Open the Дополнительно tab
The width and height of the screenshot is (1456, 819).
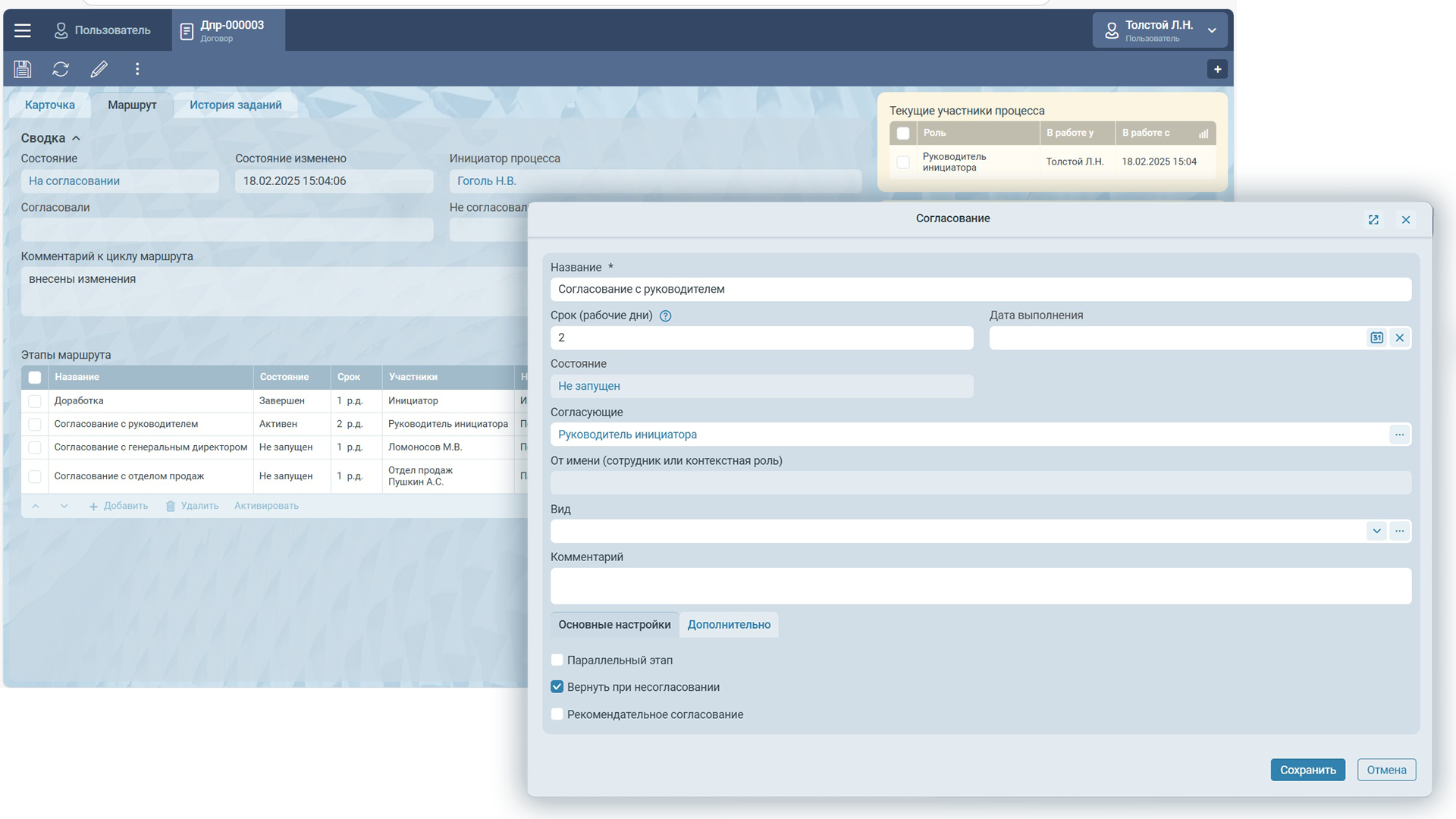tap(729, 625)
